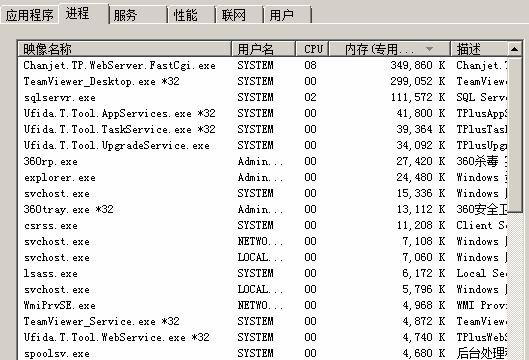The width and height of the screenshot is (529, 360).
Task: Select the 360tray.exe *32 process
Action: (x=262, y=210)
